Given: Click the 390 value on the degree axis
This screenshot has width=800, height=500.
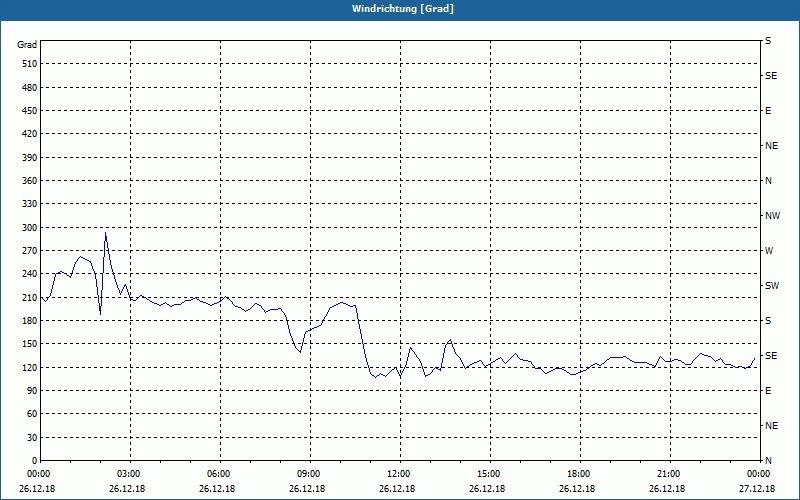Looking at the screenshot, I should pos(30,158).
